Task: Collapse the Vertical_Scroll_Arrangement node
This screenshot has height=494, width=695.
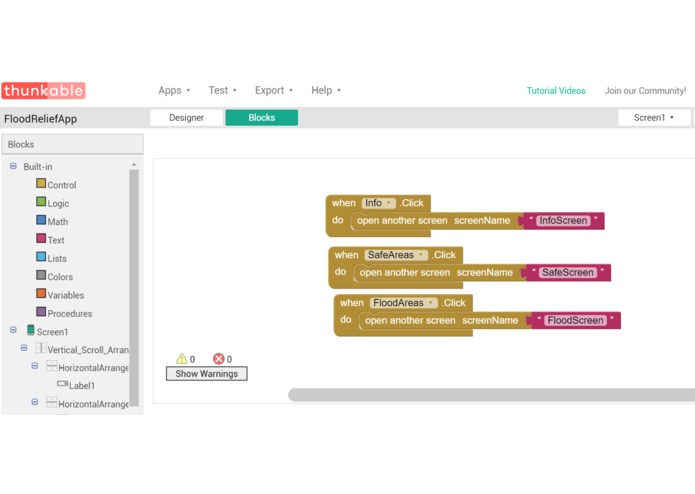Action: pos(24,348)
